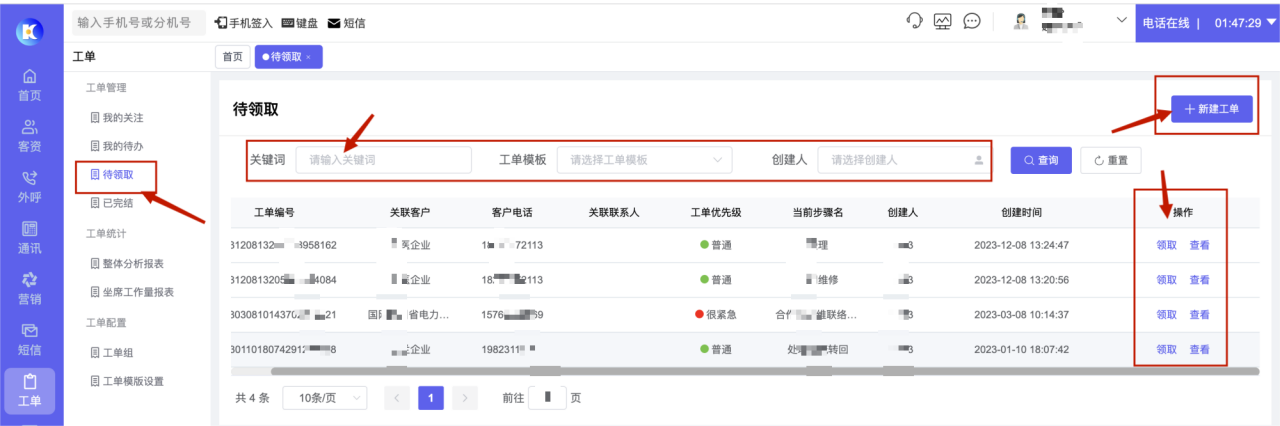Expand the user account dropdown arrow

[1120, 21]
